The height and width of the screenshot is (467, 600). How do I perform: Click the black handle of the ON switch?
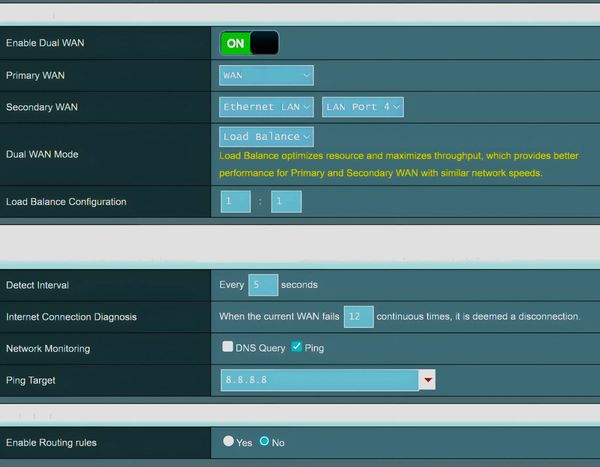click(264, 43)
